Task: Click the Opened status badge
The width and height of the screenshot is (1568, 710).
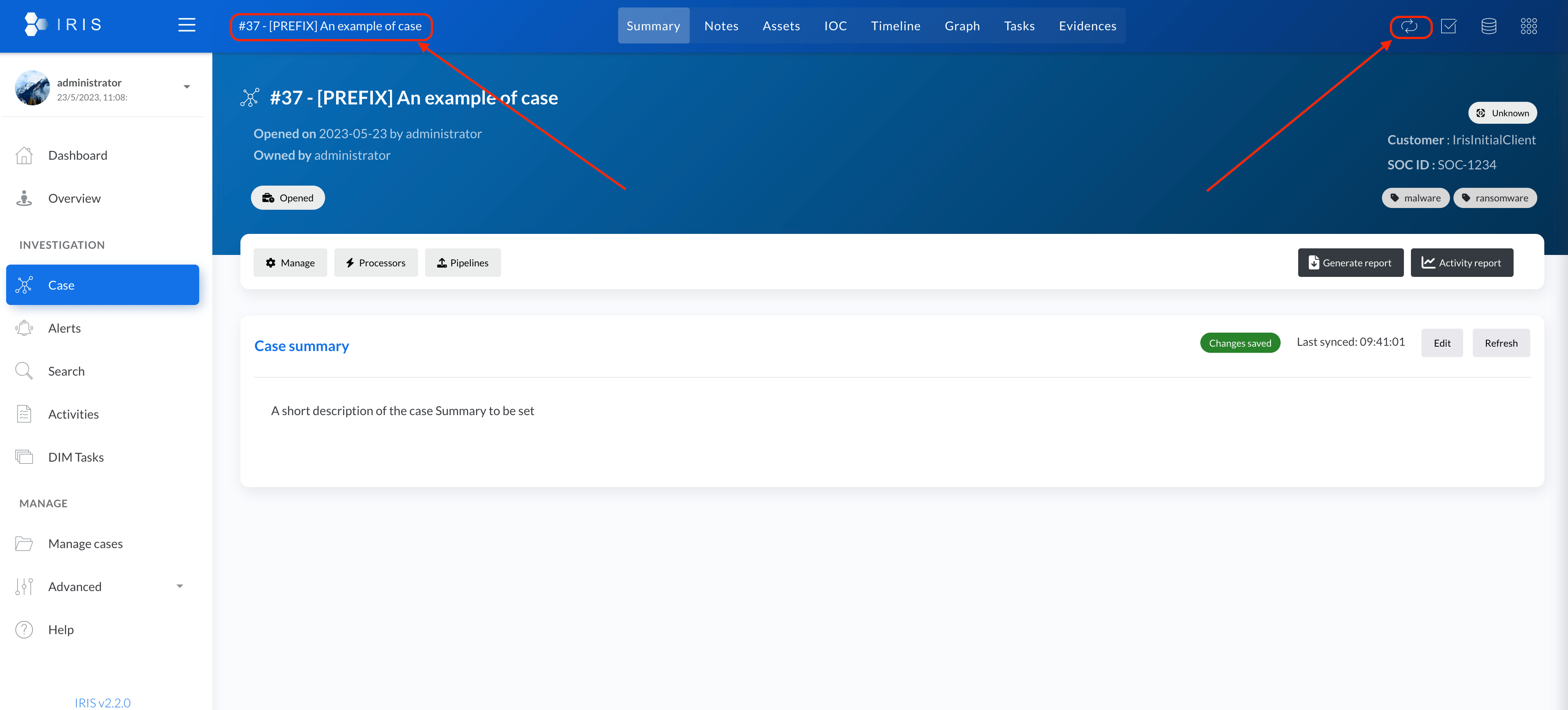Action: (x=288, y=198)
